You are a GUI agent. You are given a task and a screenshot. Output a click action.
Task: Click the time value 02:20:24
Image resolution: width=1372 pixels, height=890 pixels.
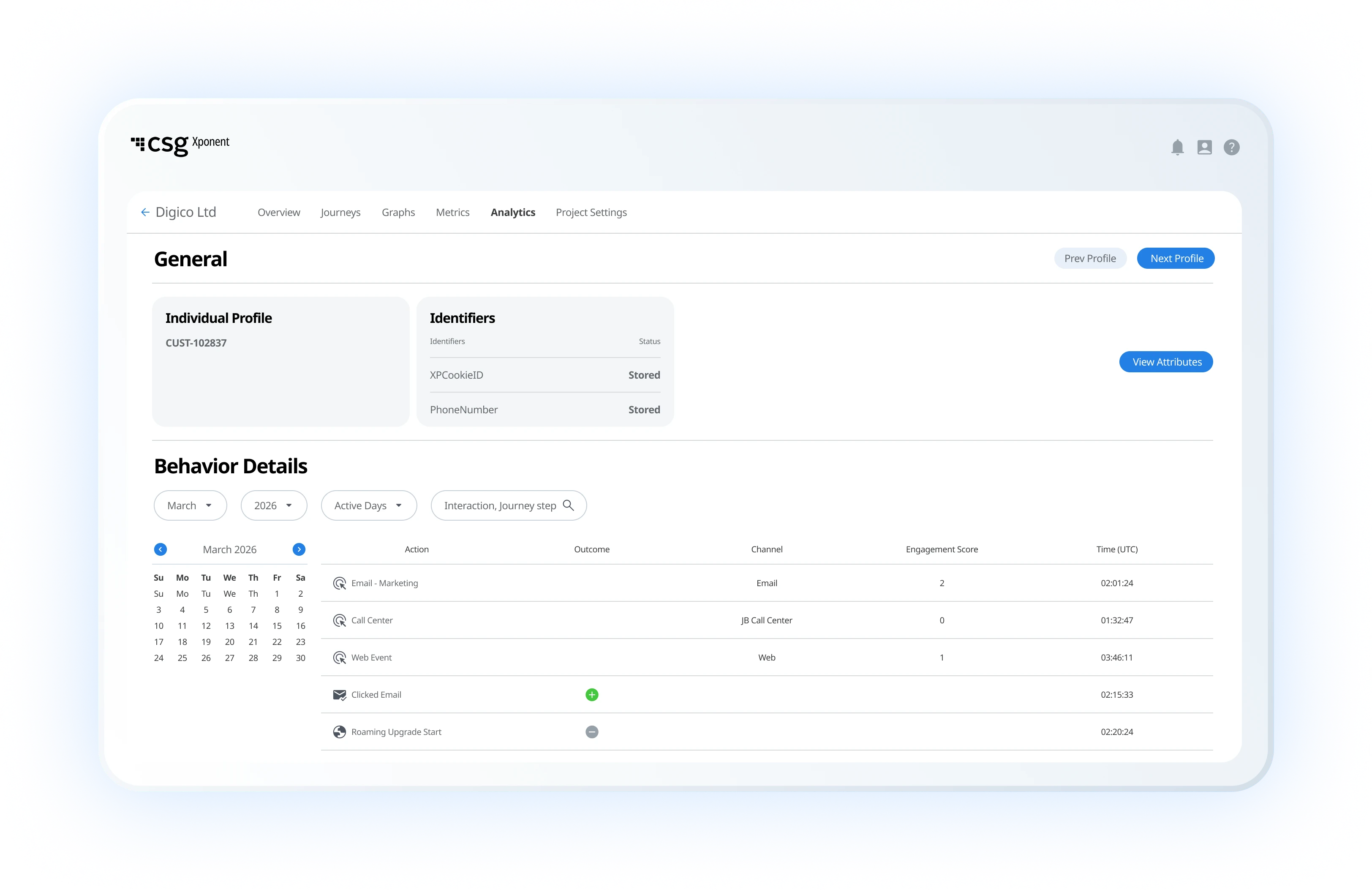click(x=1116, y=732)
